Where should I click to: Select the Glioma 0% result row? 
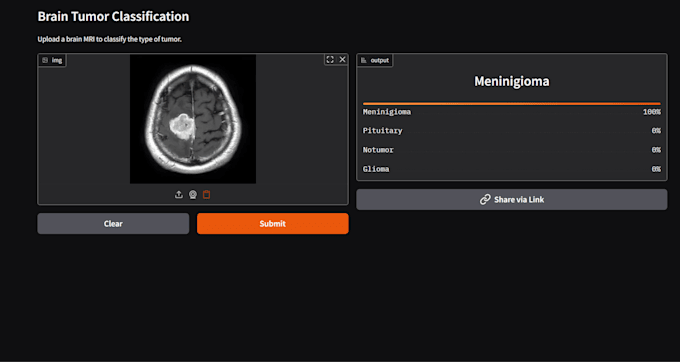(x=512, y=169)
